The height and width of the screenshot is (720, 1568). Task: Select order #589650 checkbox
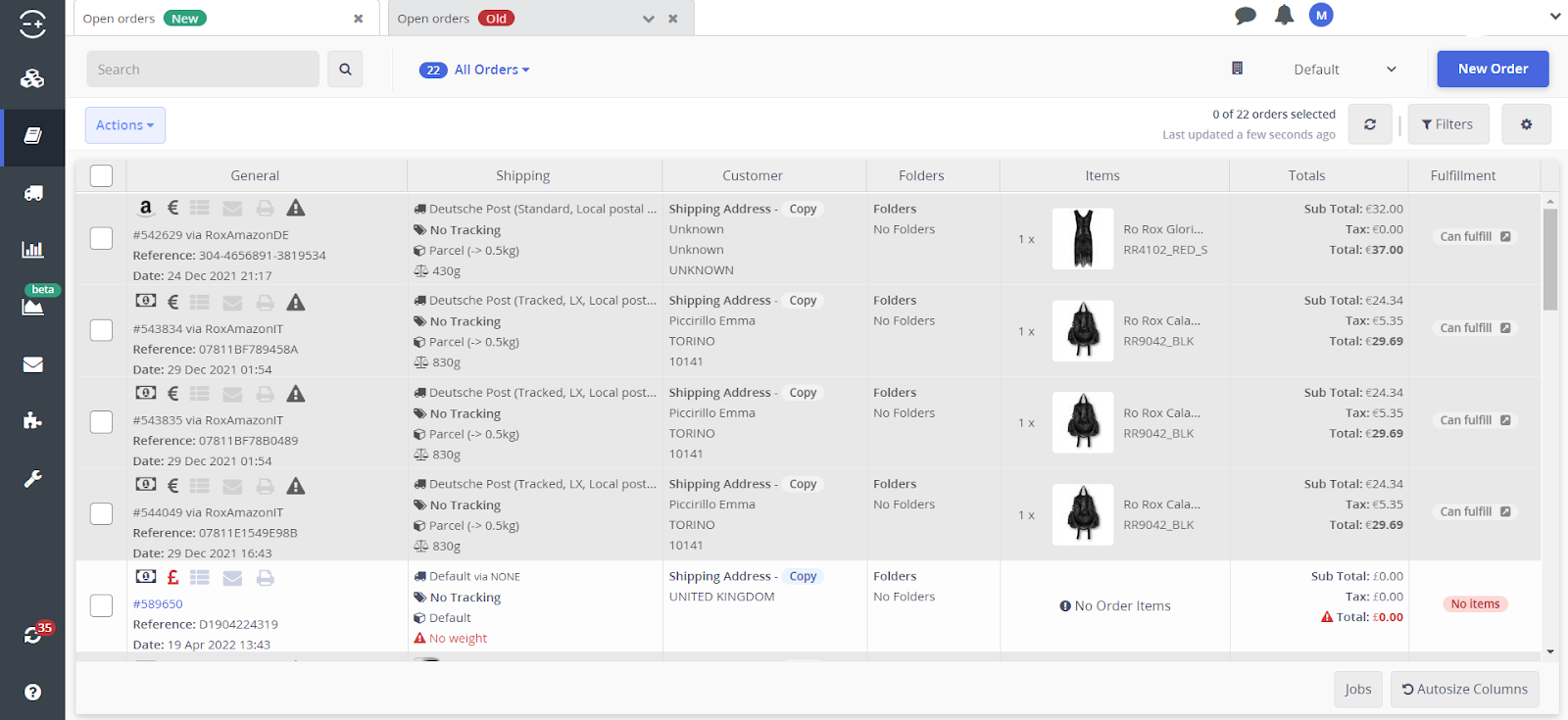pos(101,605)
